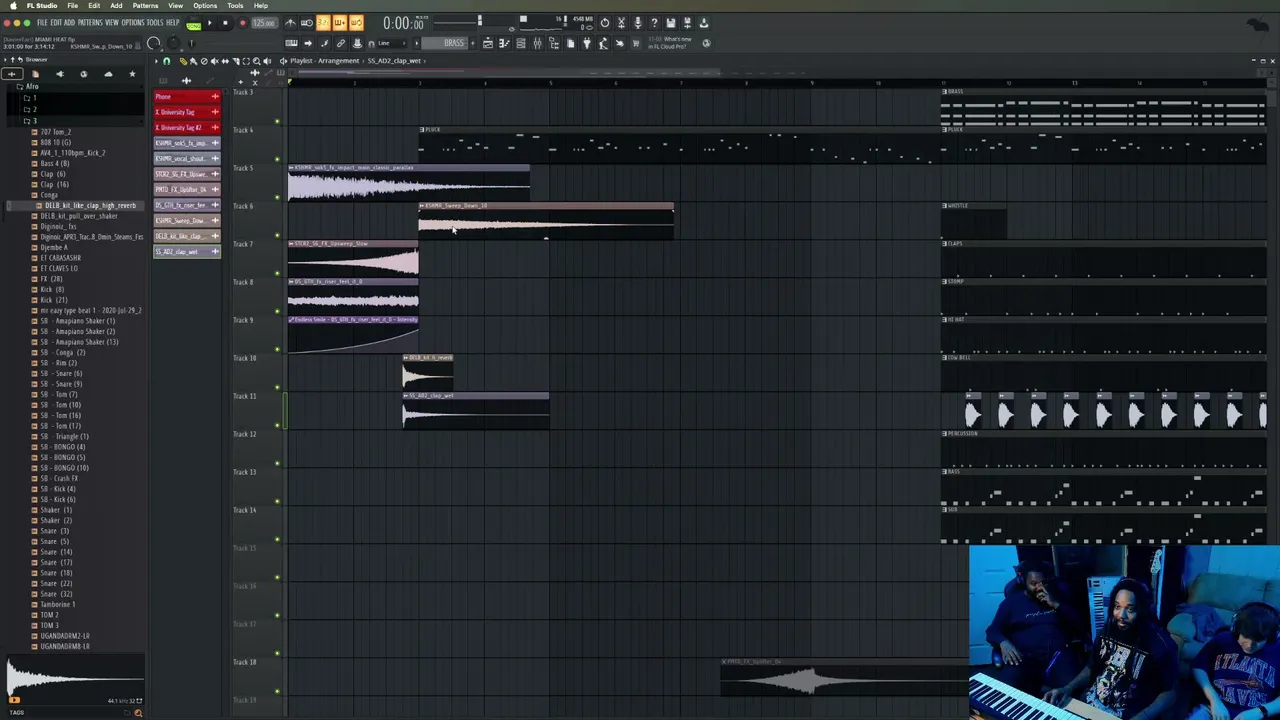Select X University Tag #2 in picker

(x=186, y=128)
